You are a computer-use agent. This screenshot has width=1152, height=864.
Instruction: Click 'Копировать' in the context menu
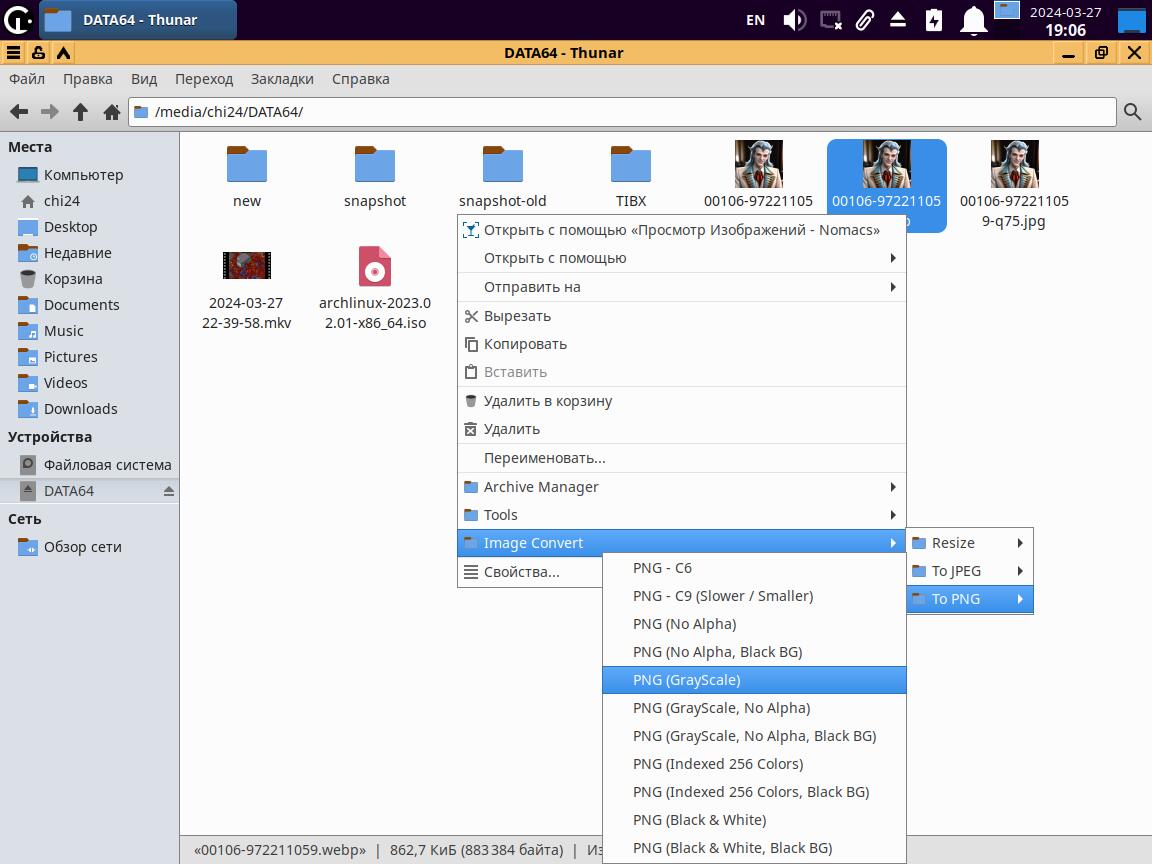pos(525,344)
